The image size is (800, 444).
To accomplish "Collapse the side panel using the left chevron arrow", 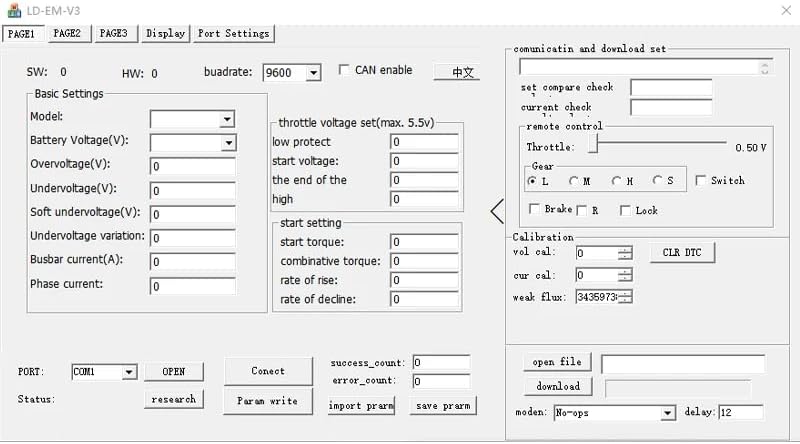I will [497, 211].
